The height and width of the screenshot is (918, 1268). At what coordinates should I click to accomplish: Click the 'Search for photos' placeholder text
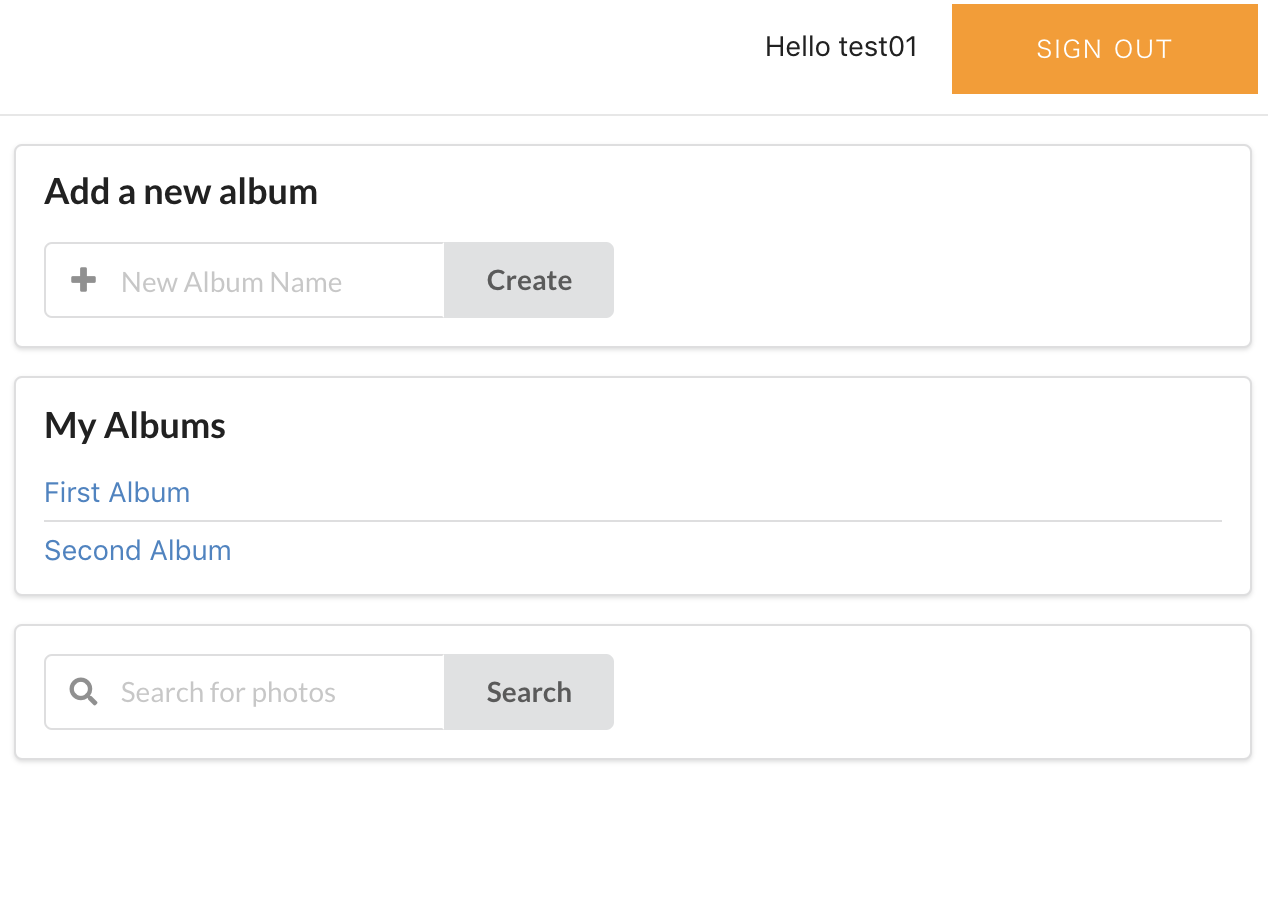point(228,692)
